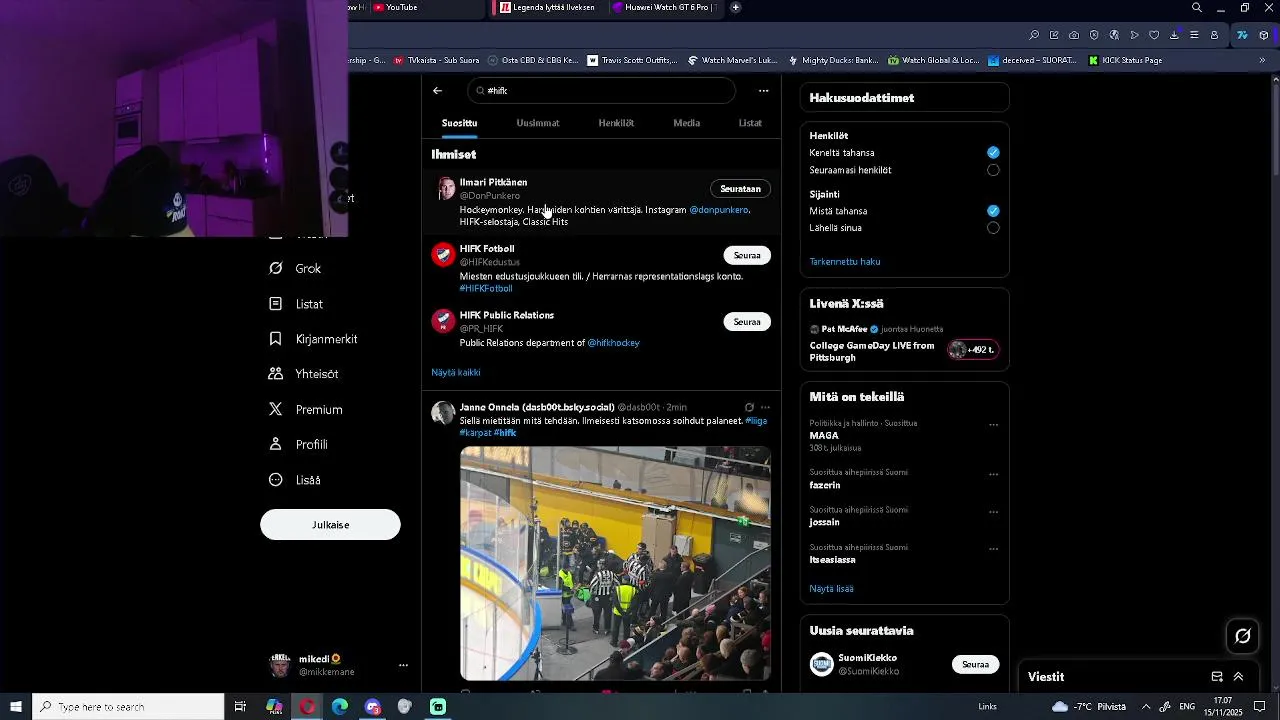The height and width of the screenshot is (720, 1280).
Task: Open options for the MAGA trend
Action: click(993, 425)
